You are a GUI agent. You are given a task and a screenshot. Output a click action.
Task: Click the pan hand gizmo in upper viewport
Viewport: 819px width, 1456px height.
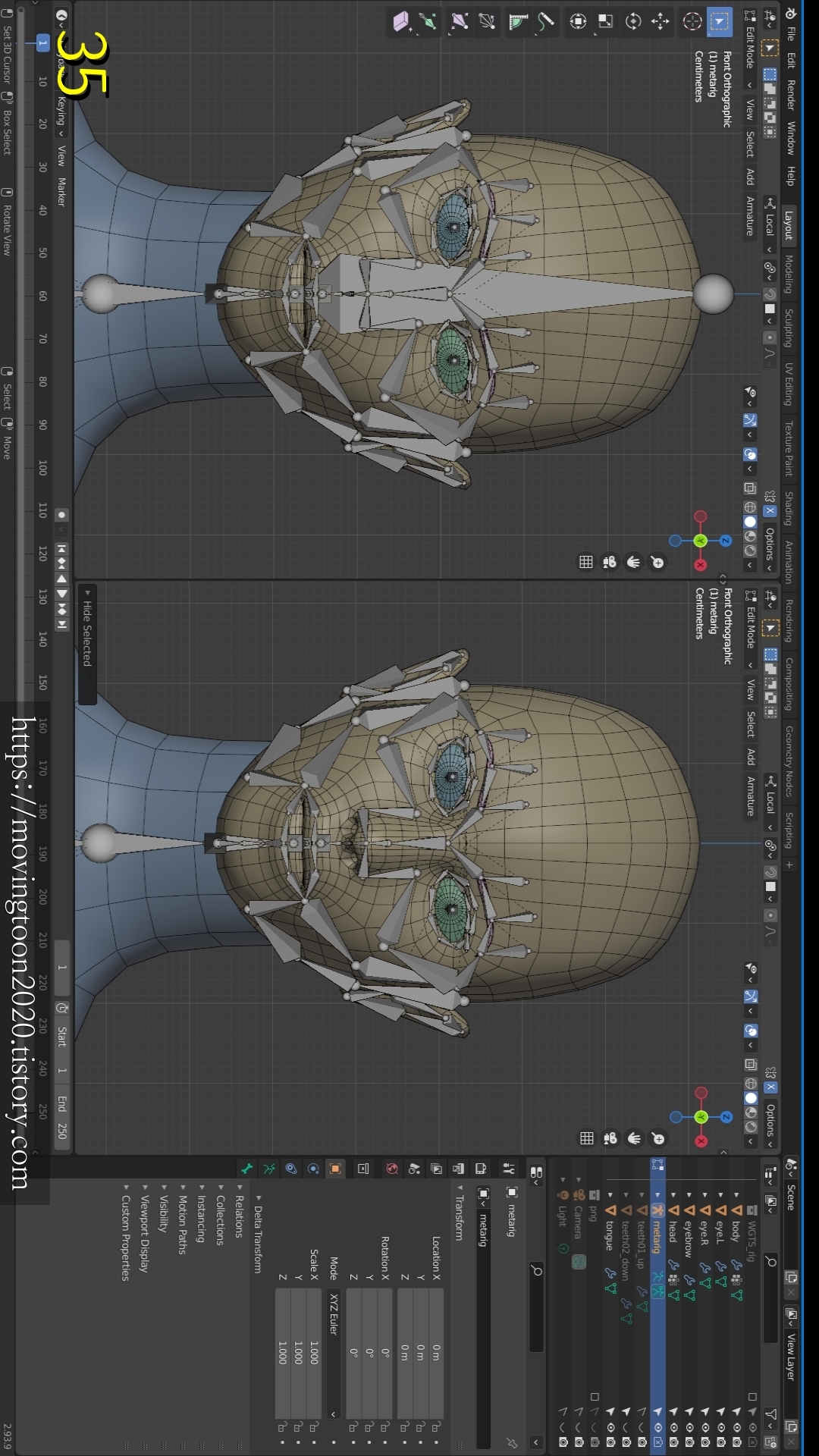[634, 562]
